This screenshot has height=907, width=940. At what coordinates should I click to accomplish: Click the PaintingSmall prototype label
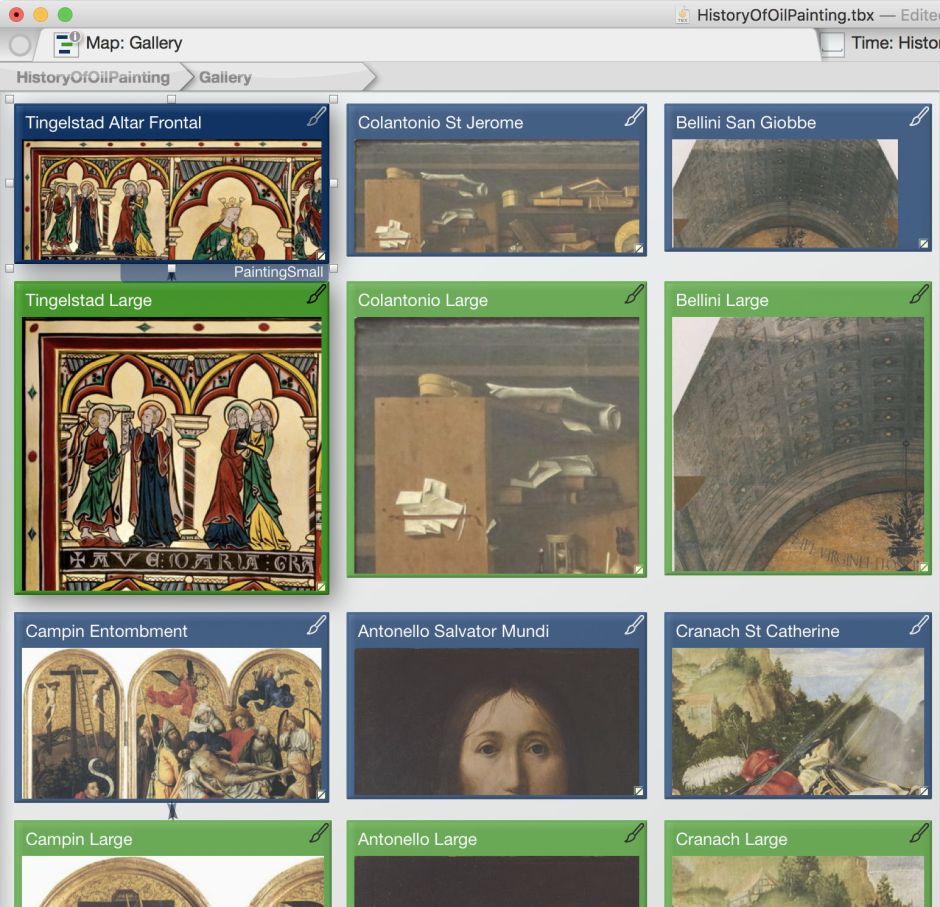[x=277, y=272]
